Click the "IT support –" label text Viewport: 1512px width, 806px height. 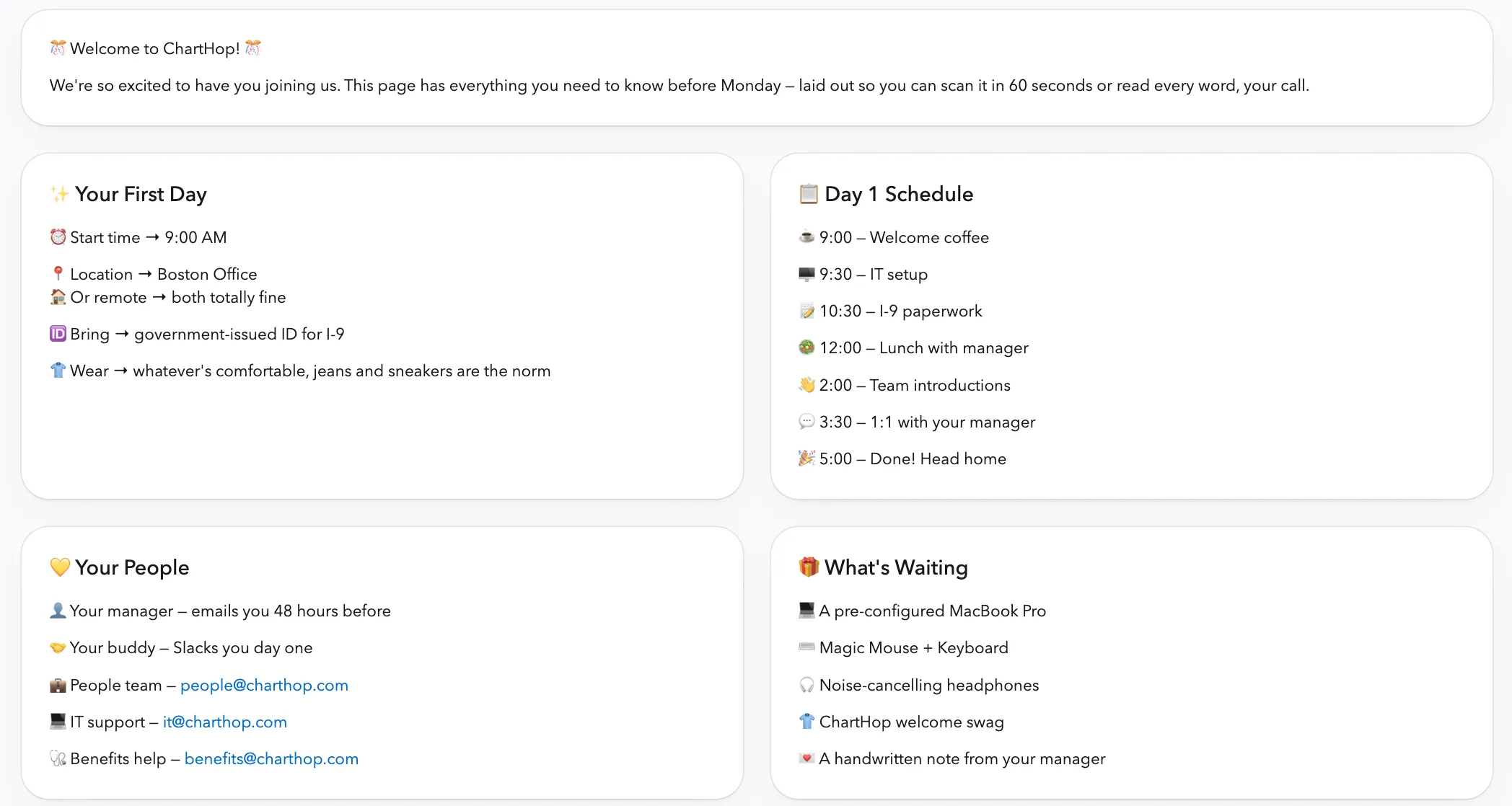coord(114,722)
